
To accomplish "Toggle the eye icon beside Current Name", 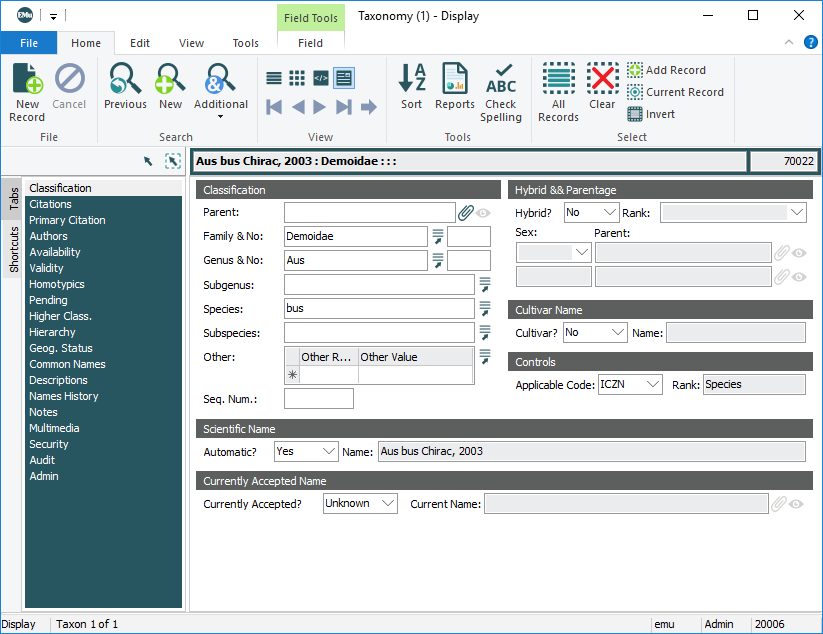I will tap(796, 504).
